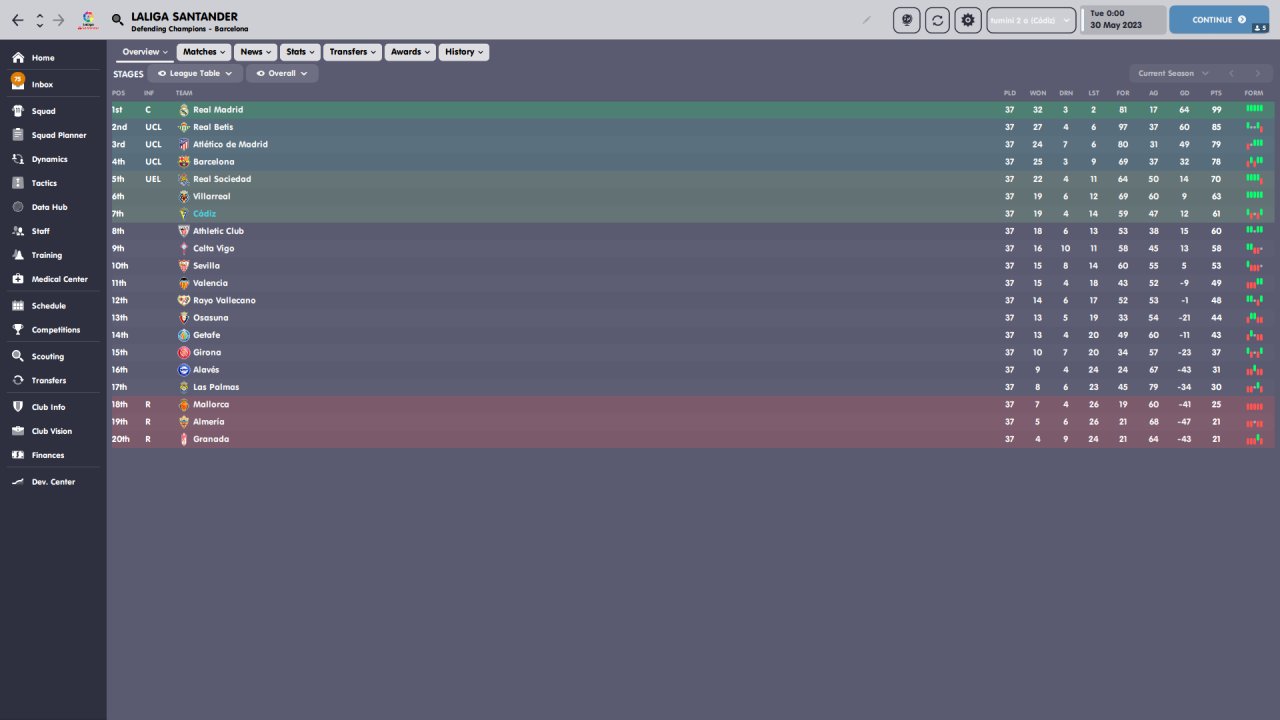Go to previous season with left arrow

pos(1232,73)
